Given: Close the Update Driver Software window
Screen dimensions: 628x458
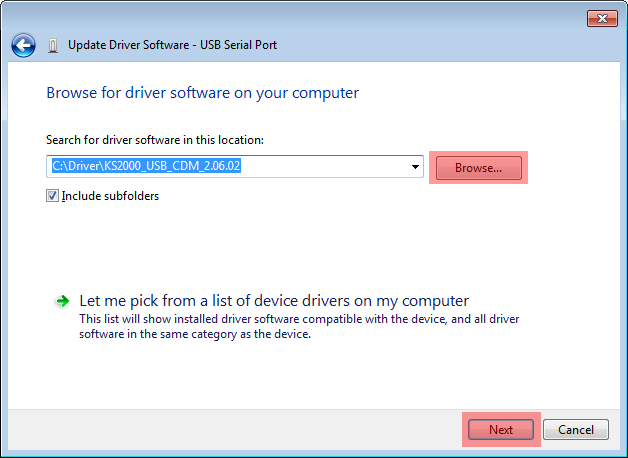Looking at the screenshot, I should pyautogui.click(x=602, y=18).
